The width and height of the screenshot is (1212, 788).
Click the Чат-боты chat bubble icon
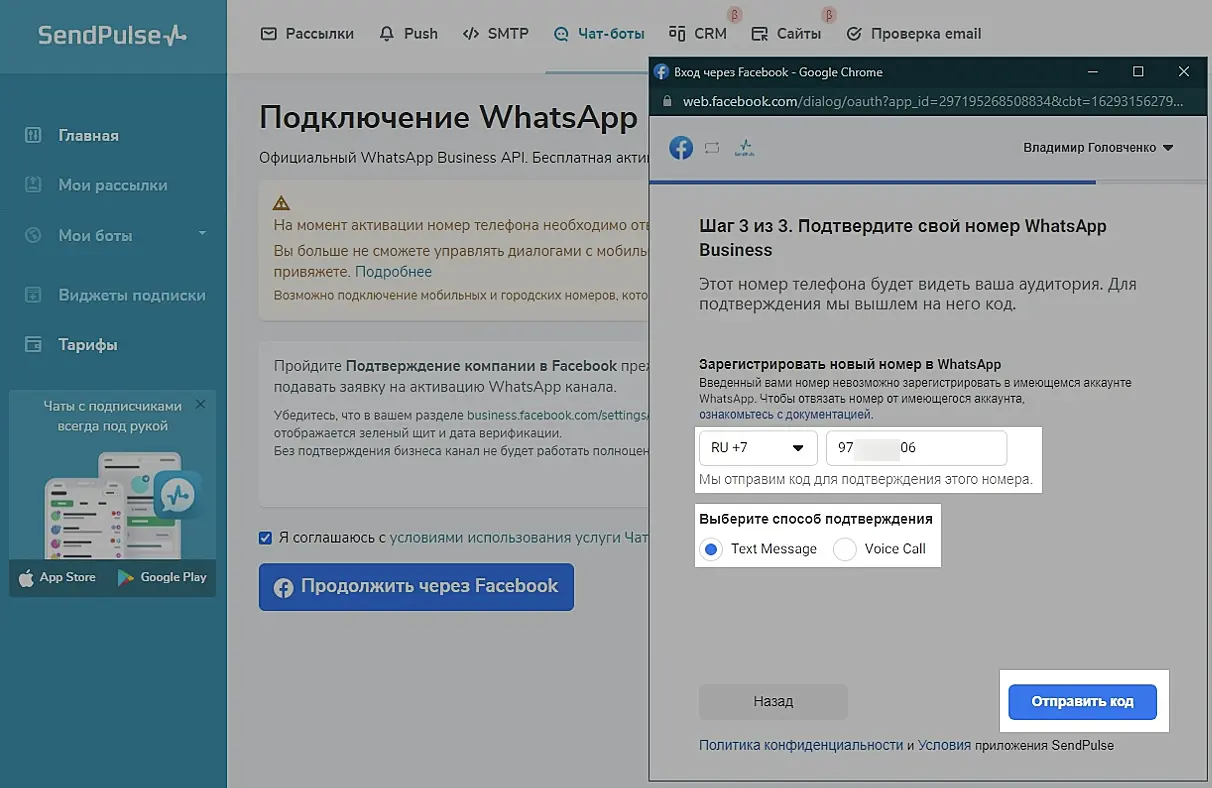click(561, 33)
